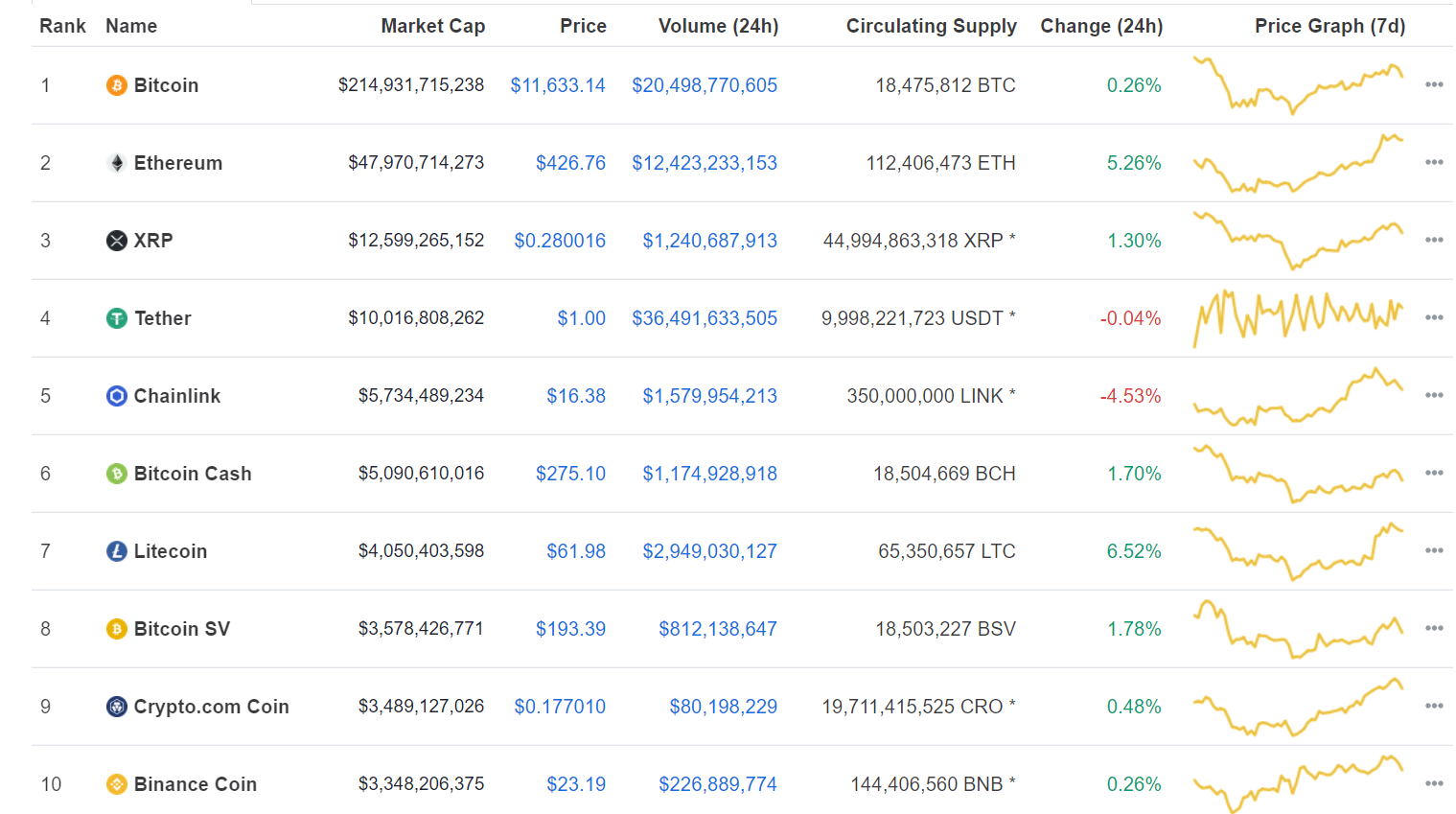The width and height of the screenshot is (1456, 814).
Task: Click the orange Bitcoin coin icon
Action: 116,85
